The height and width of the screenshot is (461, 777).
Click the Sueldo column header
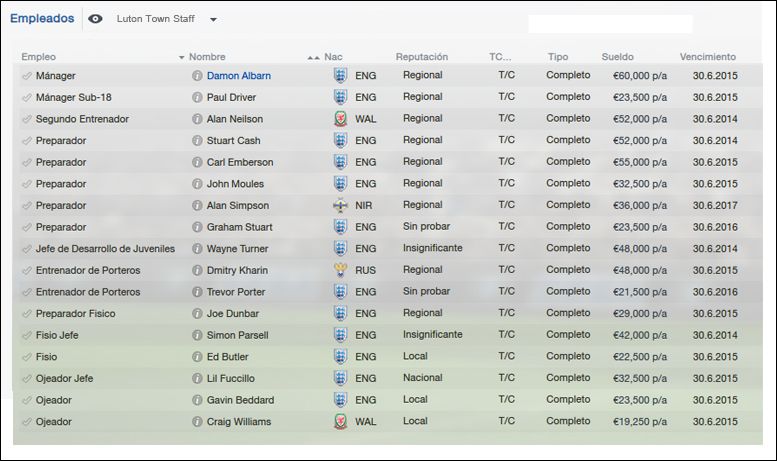(617, 57)
